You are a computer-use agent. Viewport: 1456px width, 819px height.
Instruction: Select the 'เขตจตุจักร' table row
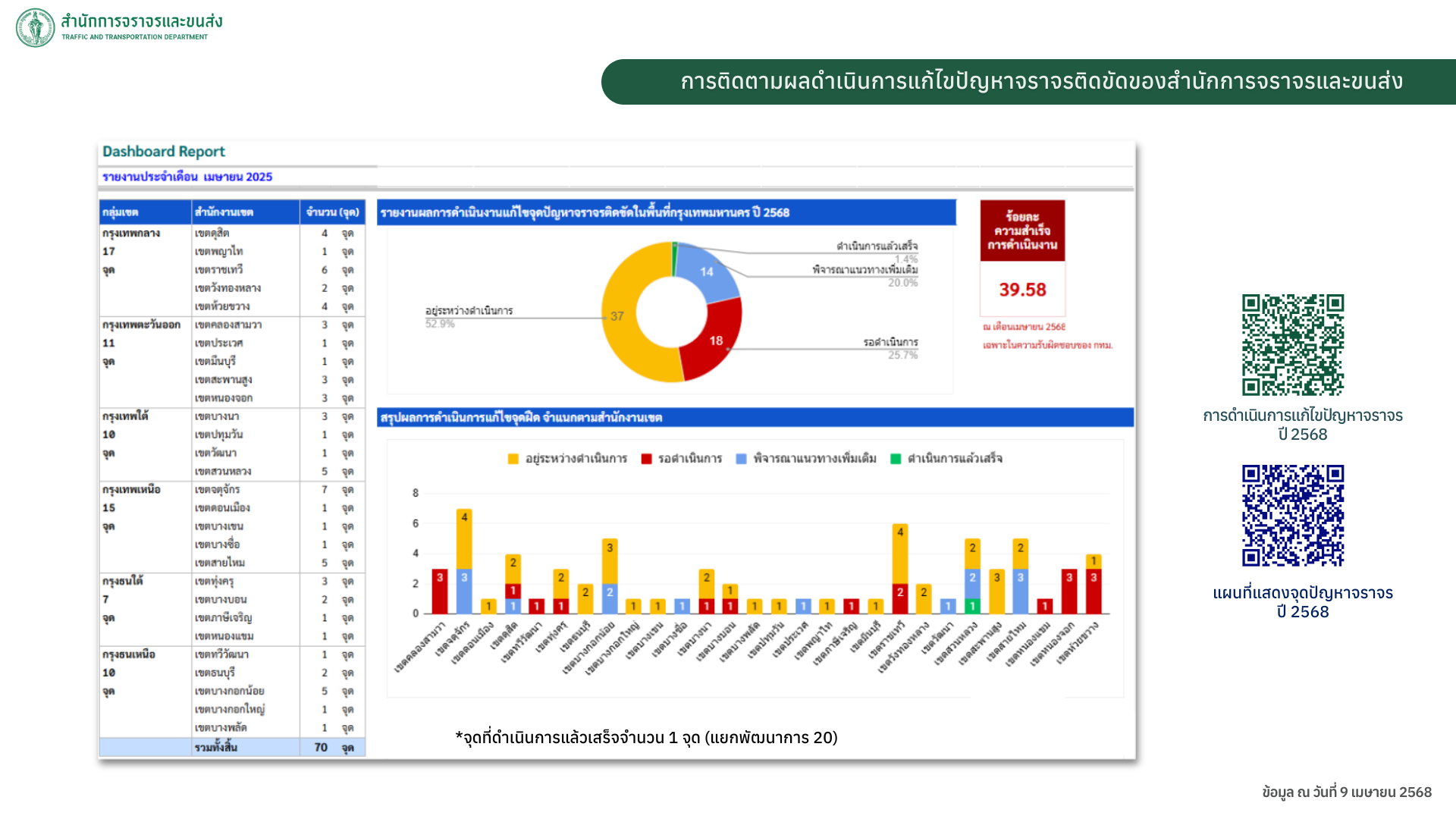click(x=278, y=490)
